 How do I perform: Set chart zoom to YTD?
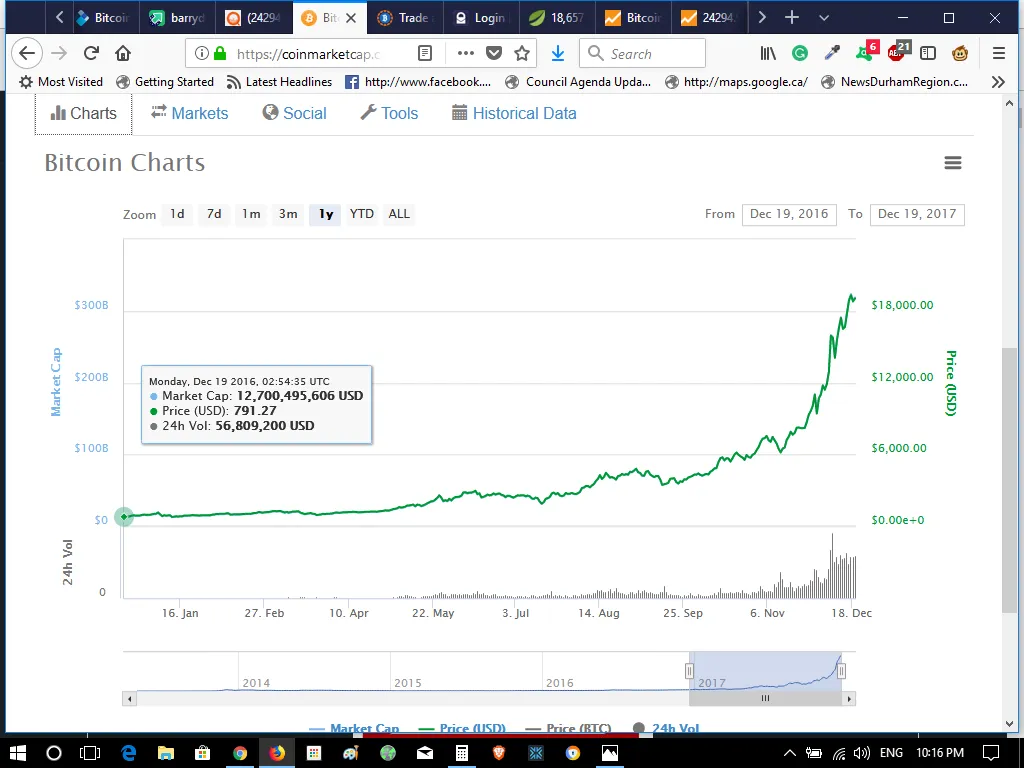[x=362, y=214]
